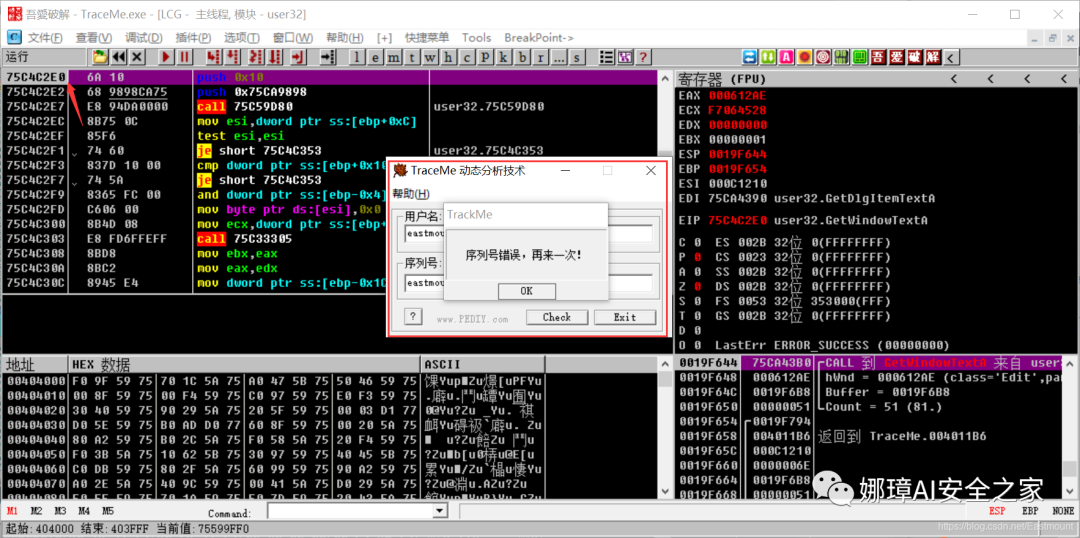Restart the program with the rewind icon
Viewport: 1080px width, 538px height.
point(118,57)
